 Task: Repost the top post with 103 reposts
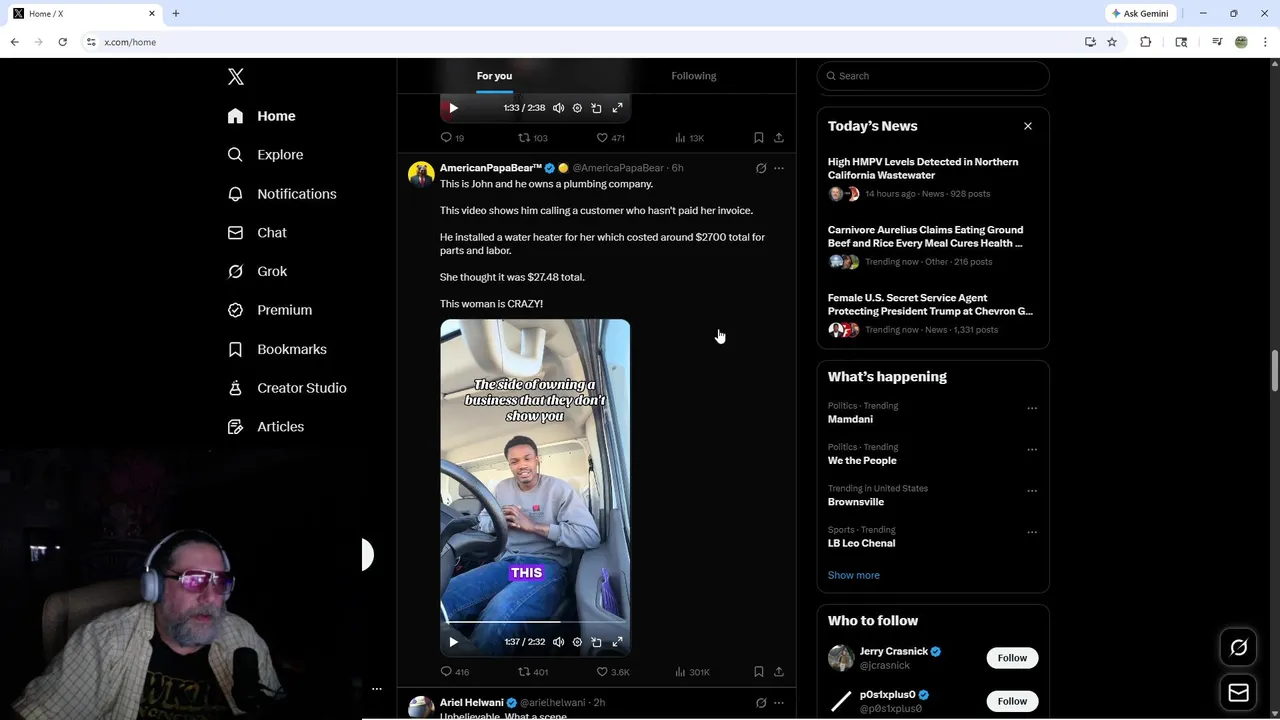[532, 138]
